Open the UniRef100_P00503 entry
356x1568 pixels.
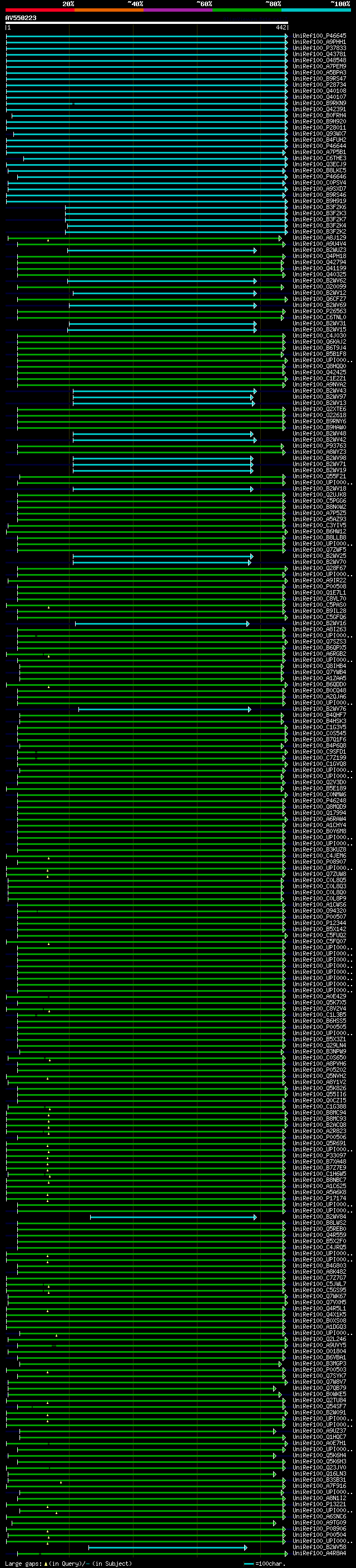tap(319, 1369)
